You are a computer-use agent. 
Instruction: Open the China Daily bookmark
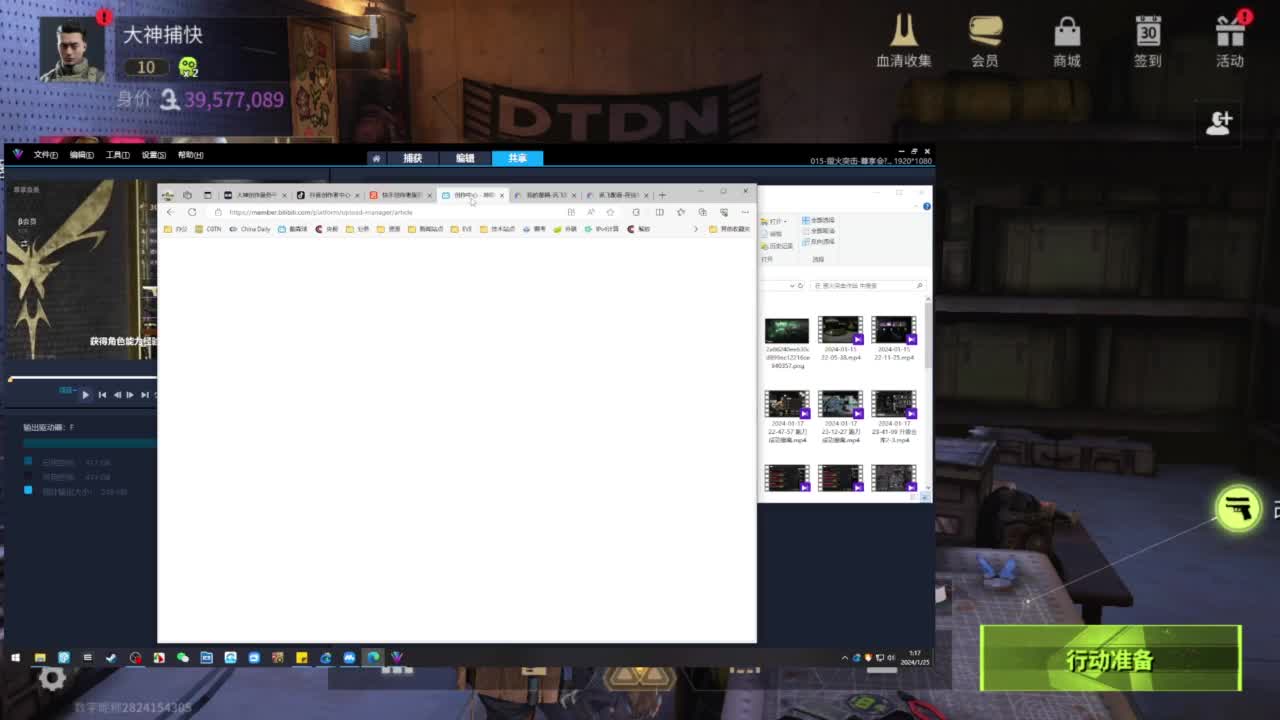(250, 229)
